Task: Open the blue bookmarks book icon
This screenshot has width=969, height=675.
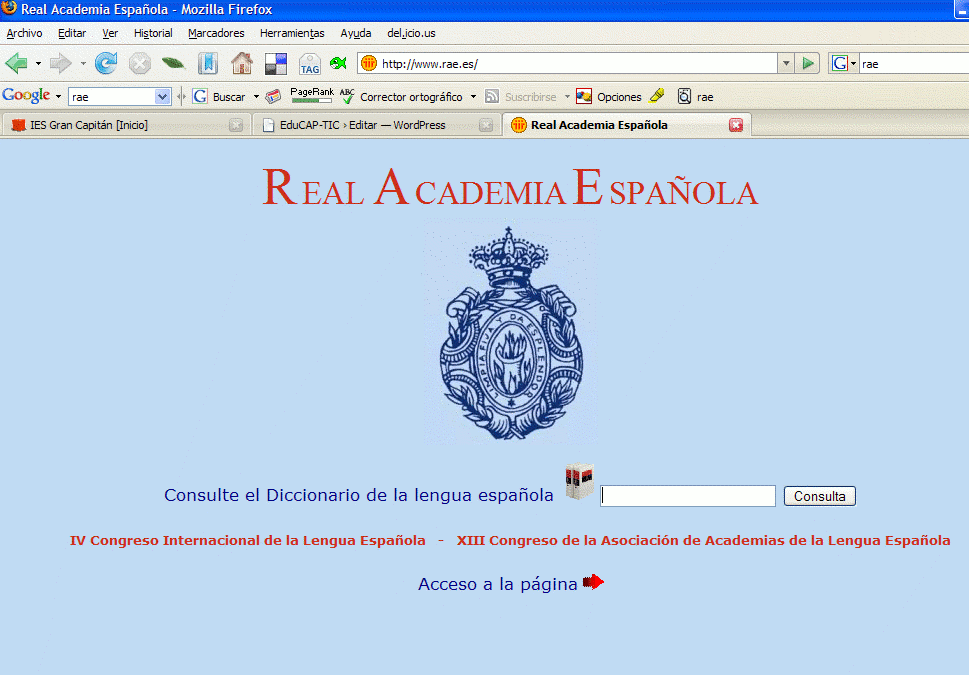Action: pyautogui.click(x=208, y=63)
